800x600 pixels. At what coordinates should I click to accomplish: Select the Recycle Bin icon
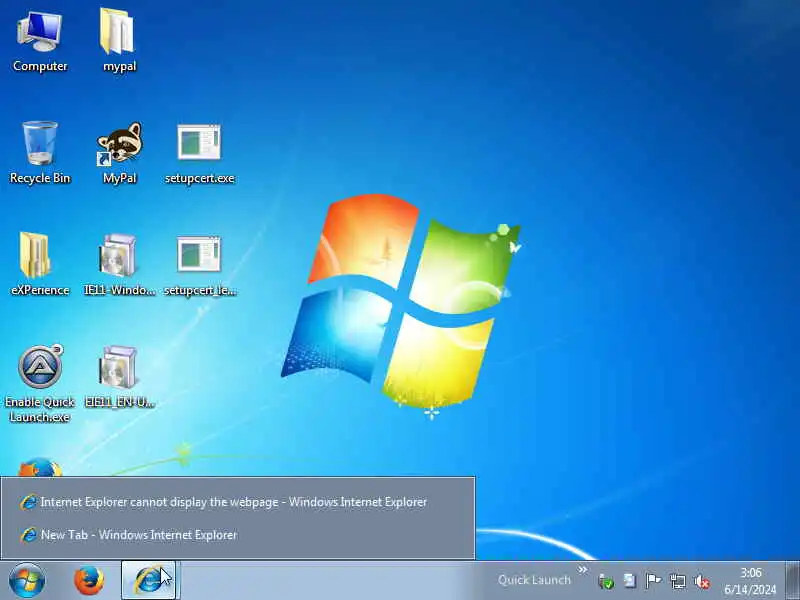pyautogui.click(x=40, y=153)
